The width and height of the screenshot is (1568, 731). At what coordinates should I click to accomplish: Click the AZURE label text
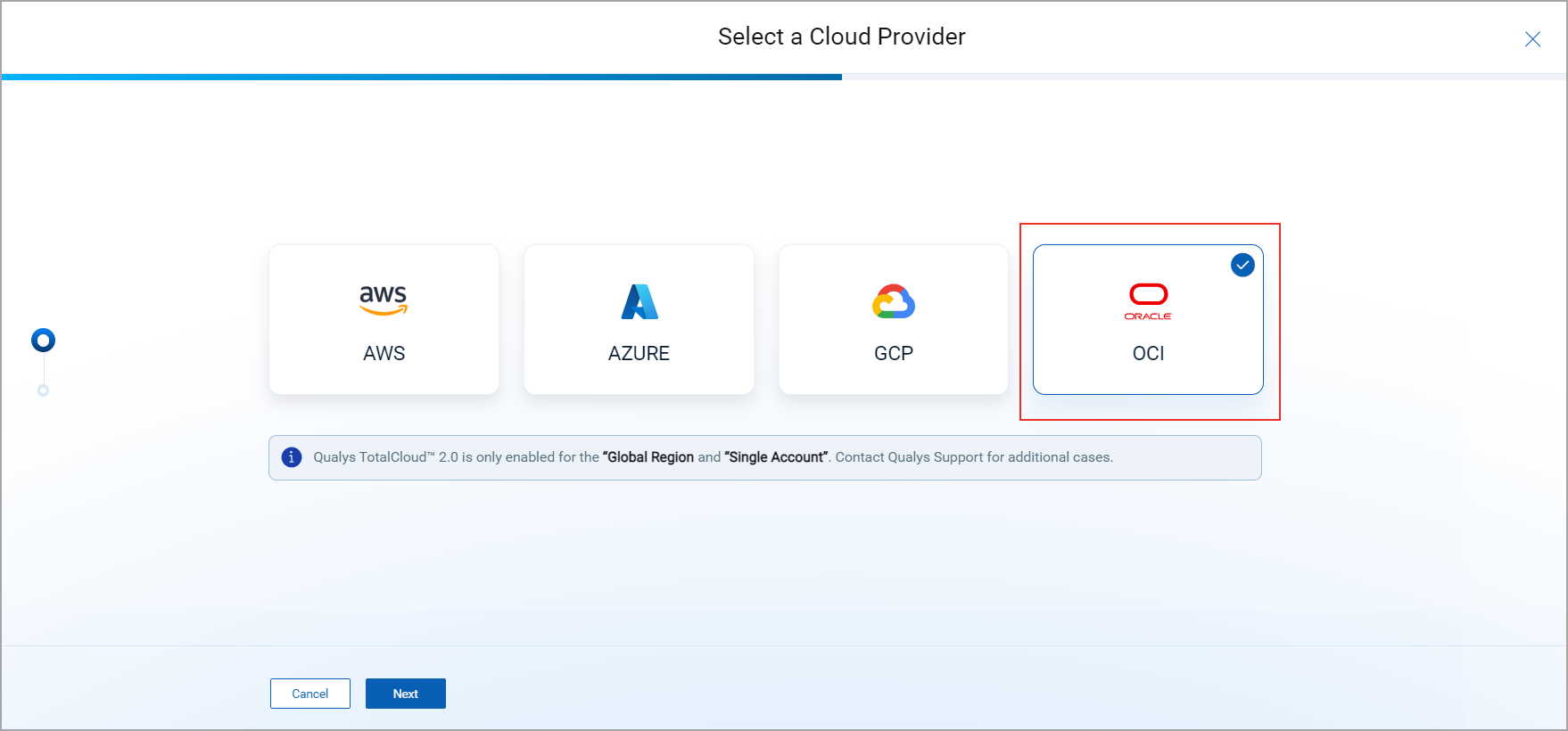[x=639, y=353]
